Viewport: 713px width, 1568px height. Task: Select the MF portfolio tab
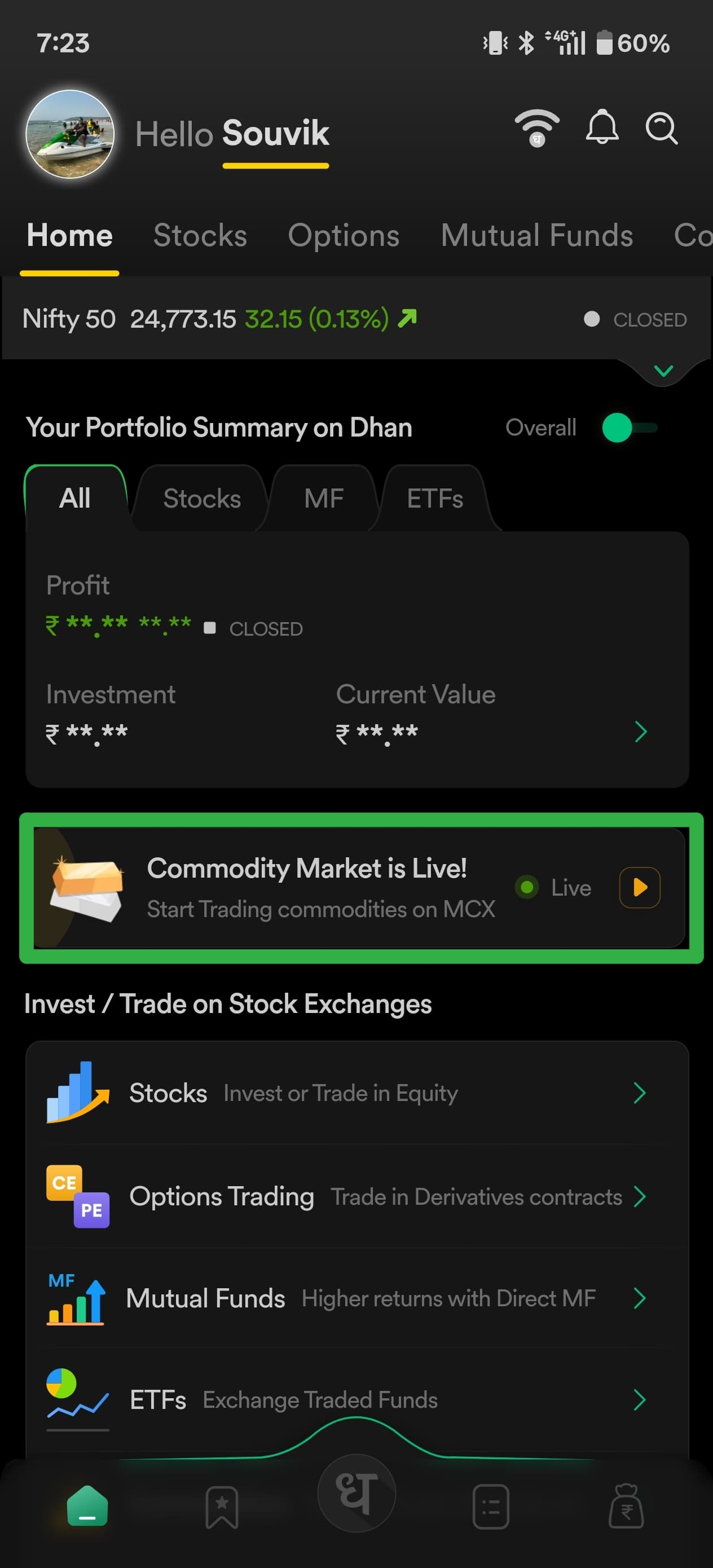[323, 499]
